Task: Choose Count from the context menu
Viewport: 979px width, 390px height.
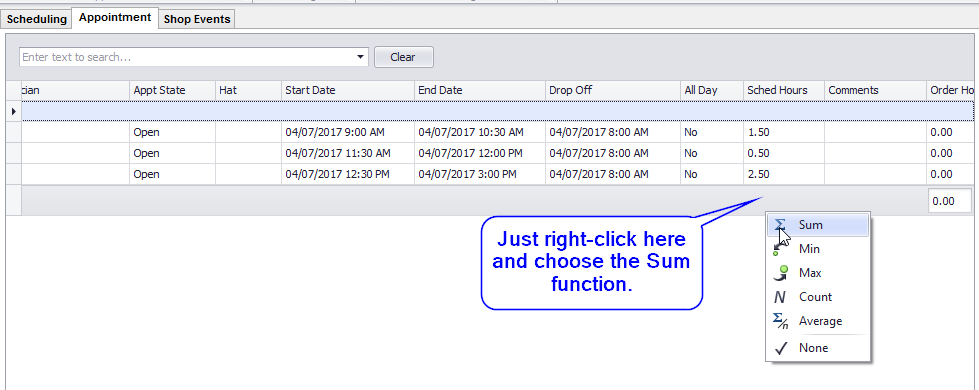Action: click(x=815, y=297)
